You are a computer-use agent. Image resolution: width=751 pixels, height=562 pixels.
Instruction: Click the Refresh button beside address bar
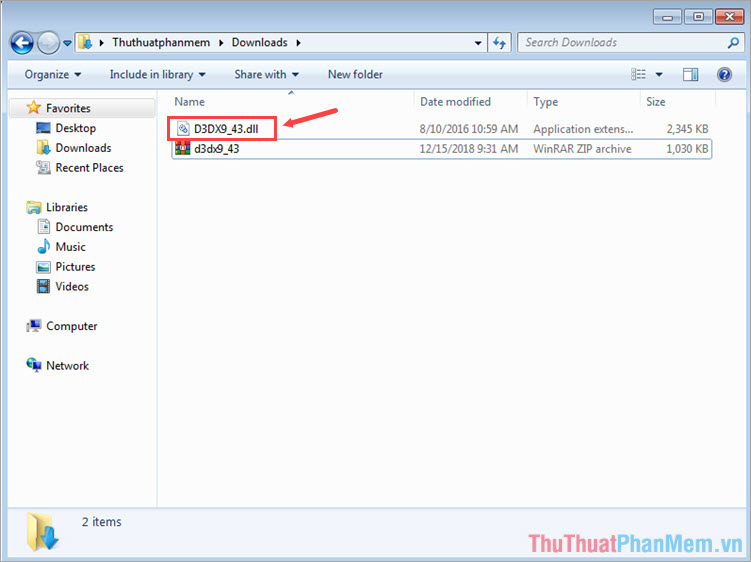(x=499, y=43)
